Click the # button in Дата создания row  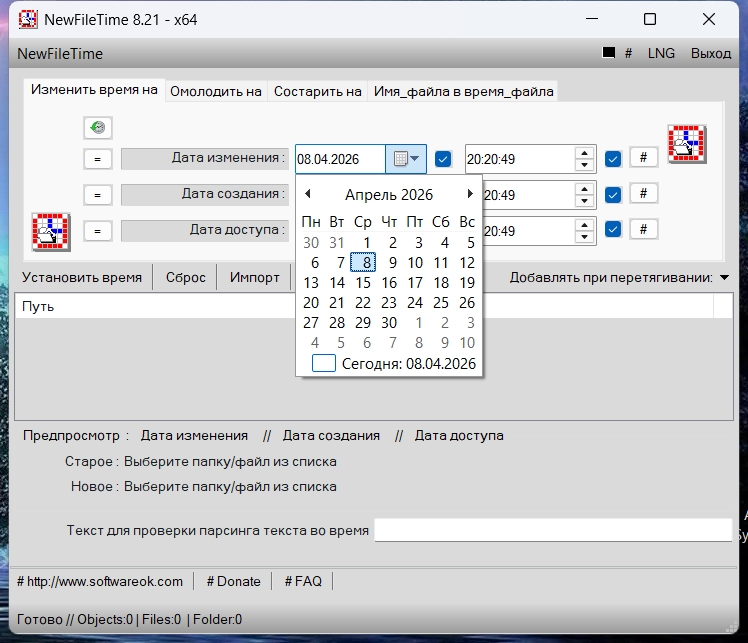point(644,193)
